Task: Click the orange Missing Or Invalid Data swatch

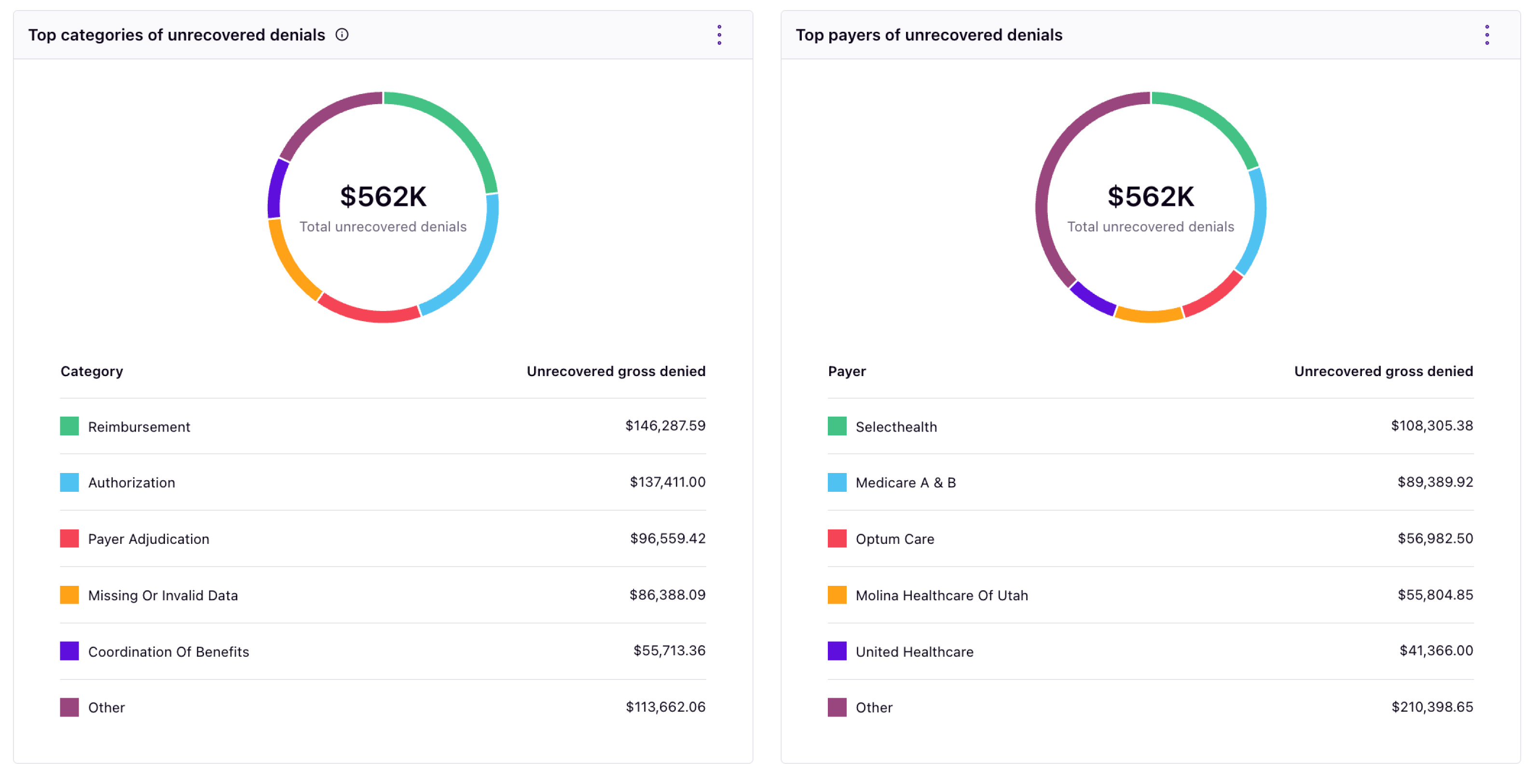Action: point(69,595)
